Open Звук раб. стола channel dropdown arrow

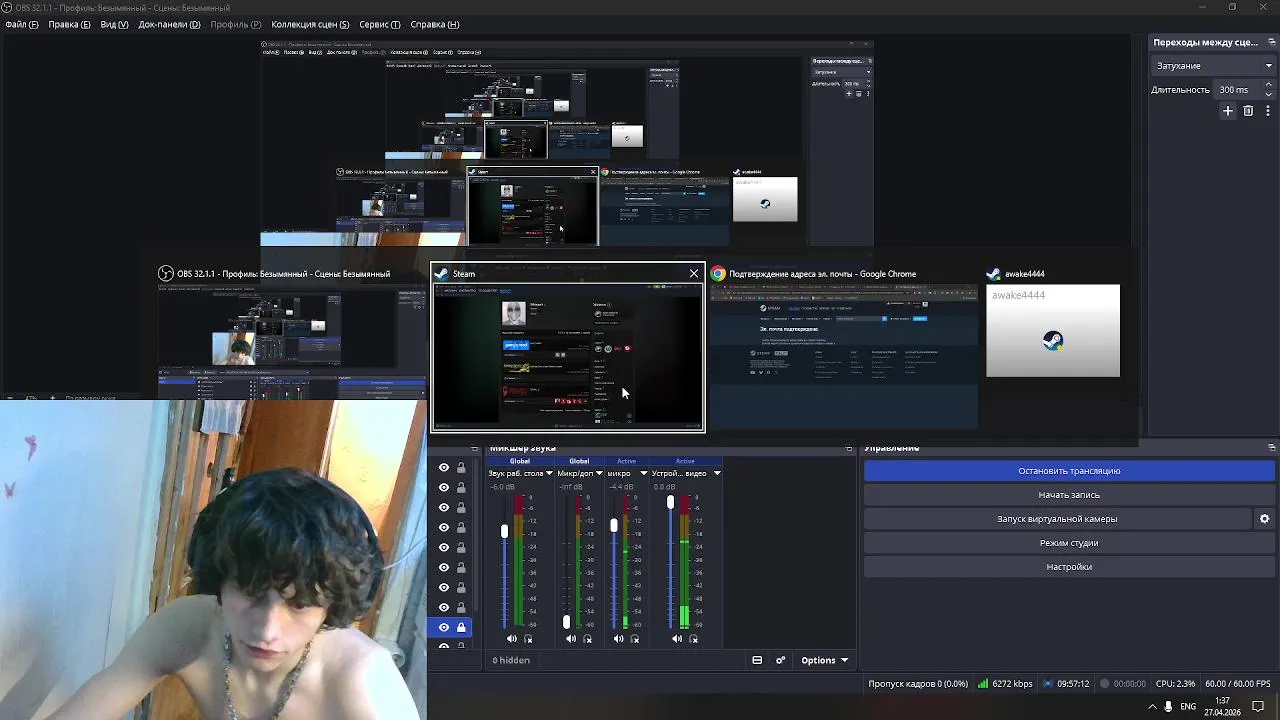pos(548,473)
